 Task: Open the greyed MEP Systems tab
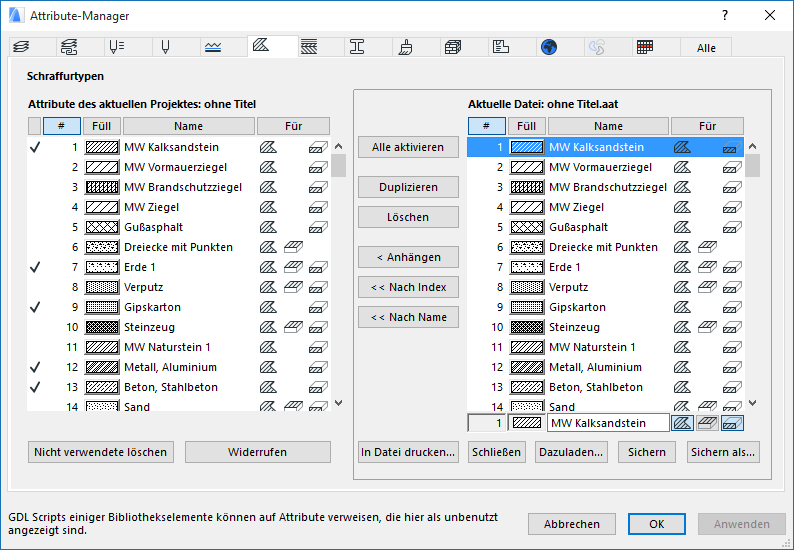(x=597, y=47)
